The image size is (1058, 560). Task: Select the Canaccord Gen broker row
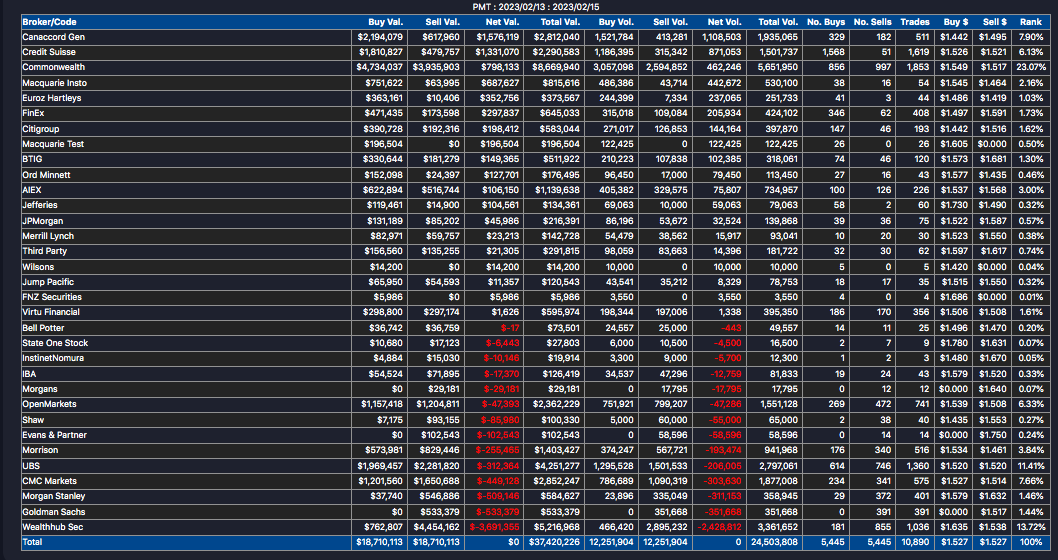click(x=536, y=37)
